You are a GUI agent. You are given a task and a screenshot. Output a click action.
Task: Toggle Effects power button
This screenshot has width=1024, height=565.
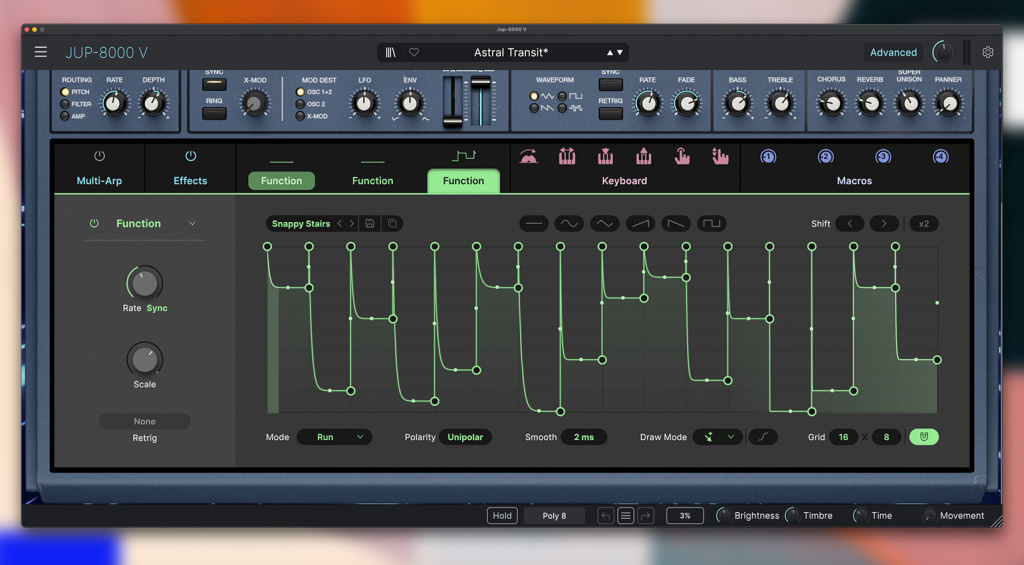click(191, 156)
